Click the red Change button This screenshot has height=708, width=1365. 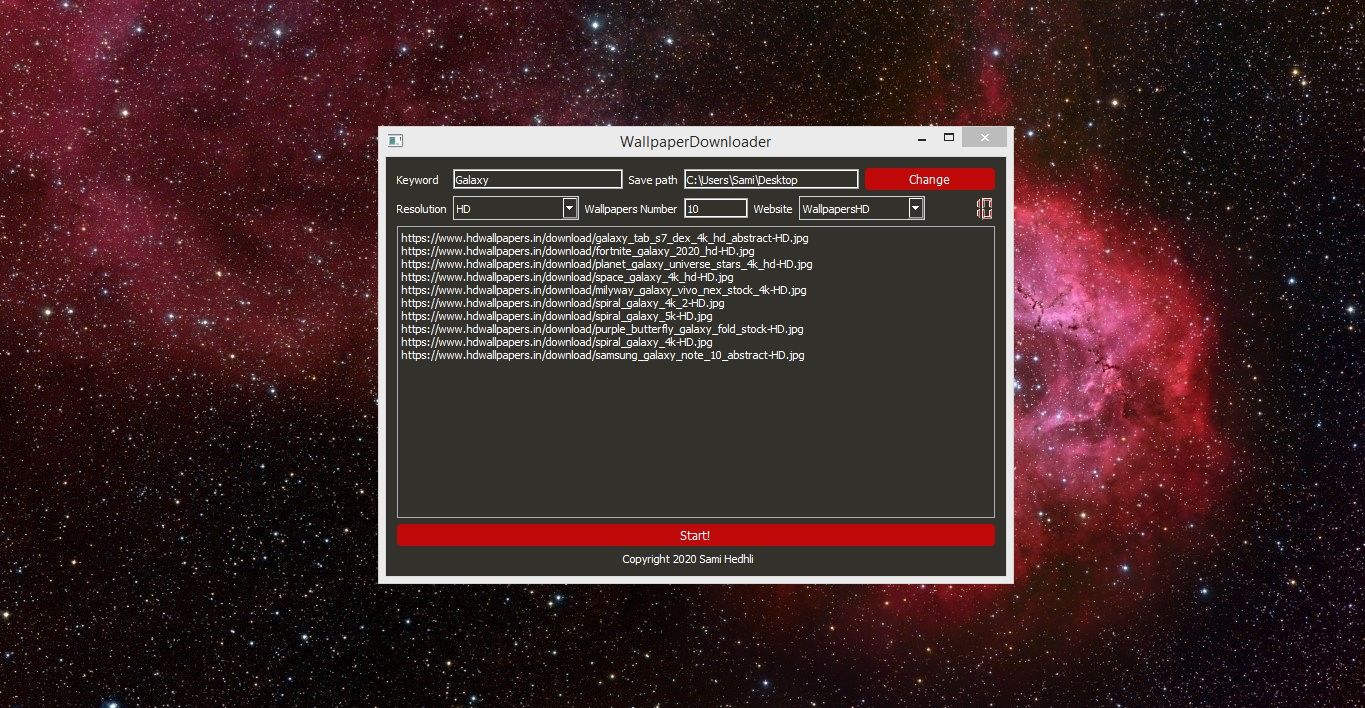pyautogui.click(x=930, y=179)
